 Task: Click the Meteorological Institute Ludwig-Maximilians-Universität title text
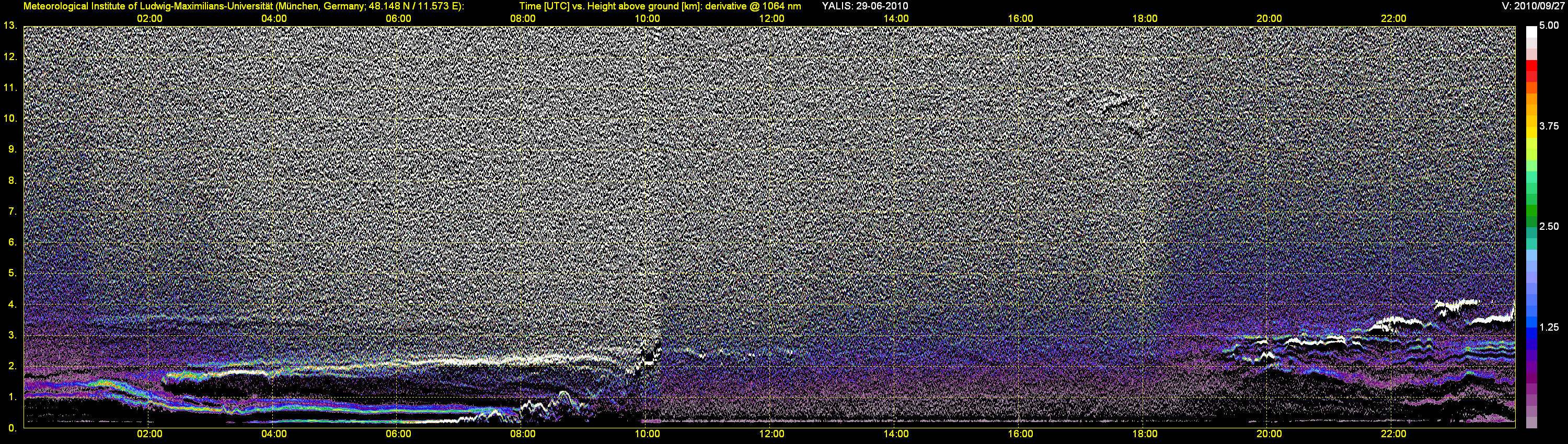[244, 6]
